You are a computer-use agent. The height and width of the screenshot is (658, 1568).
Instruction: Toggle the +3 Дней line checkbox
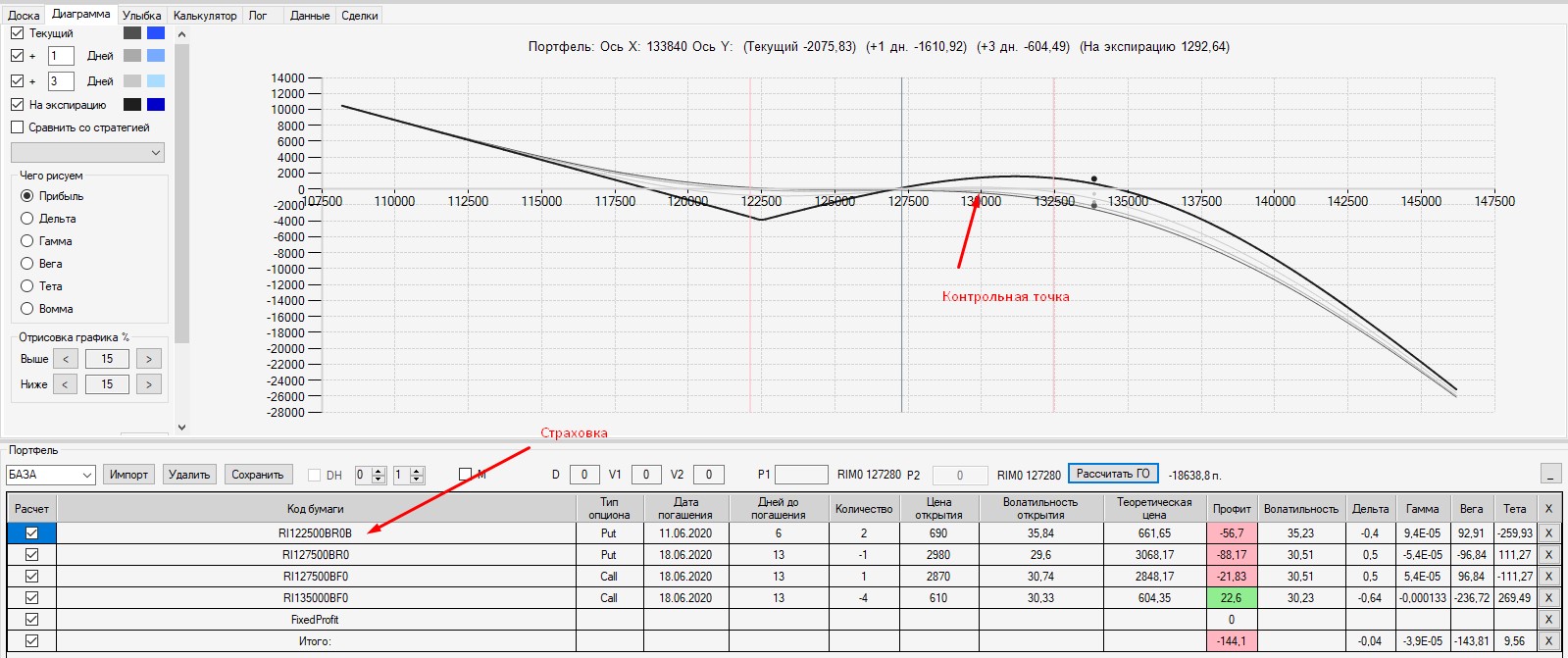(x=17, y=81)
